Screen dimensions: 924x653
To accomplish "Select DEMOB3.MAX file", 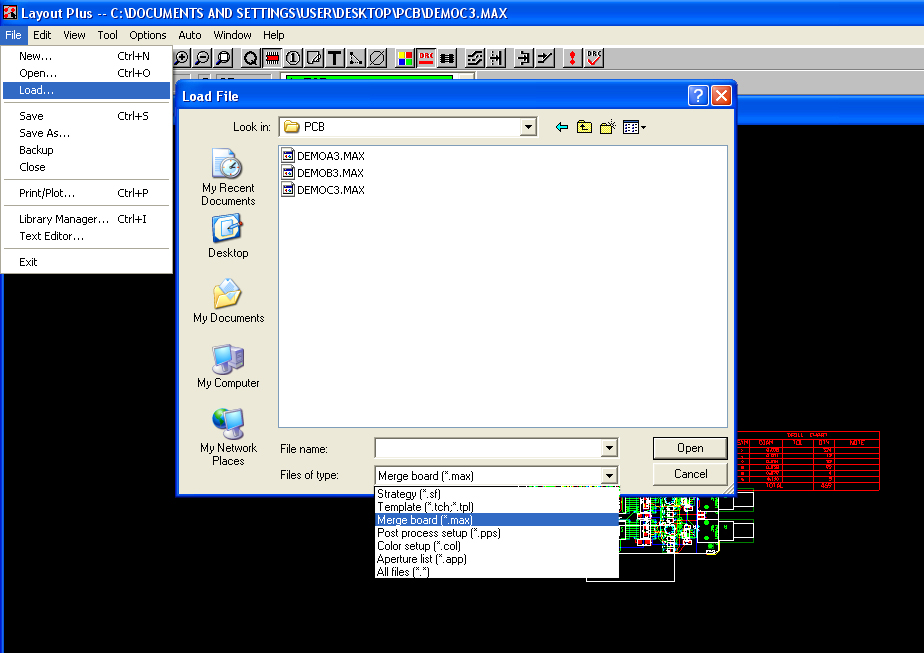I will 323,173.
